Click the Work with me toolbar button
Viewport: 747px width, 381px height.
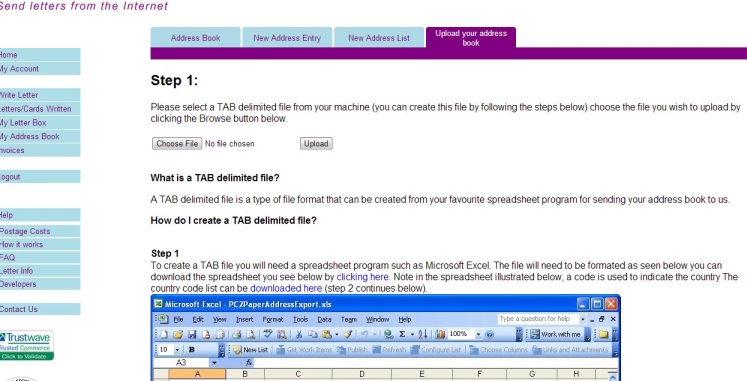[556, 334]
